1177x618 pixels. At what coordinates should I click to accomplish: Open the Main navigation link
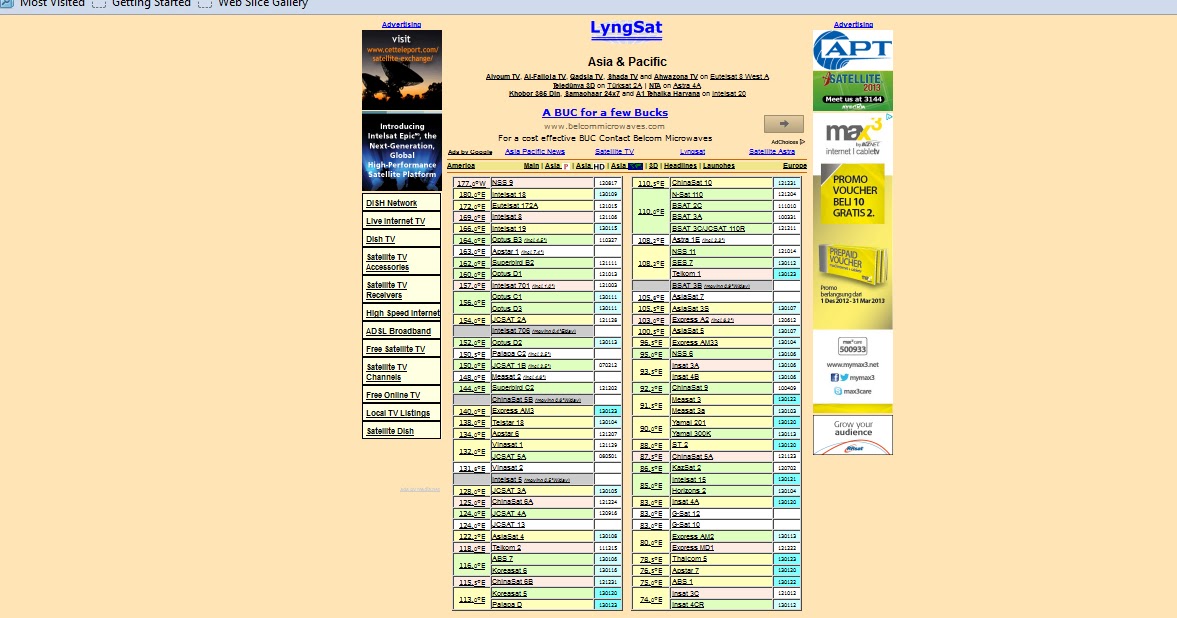pos(531,166)
